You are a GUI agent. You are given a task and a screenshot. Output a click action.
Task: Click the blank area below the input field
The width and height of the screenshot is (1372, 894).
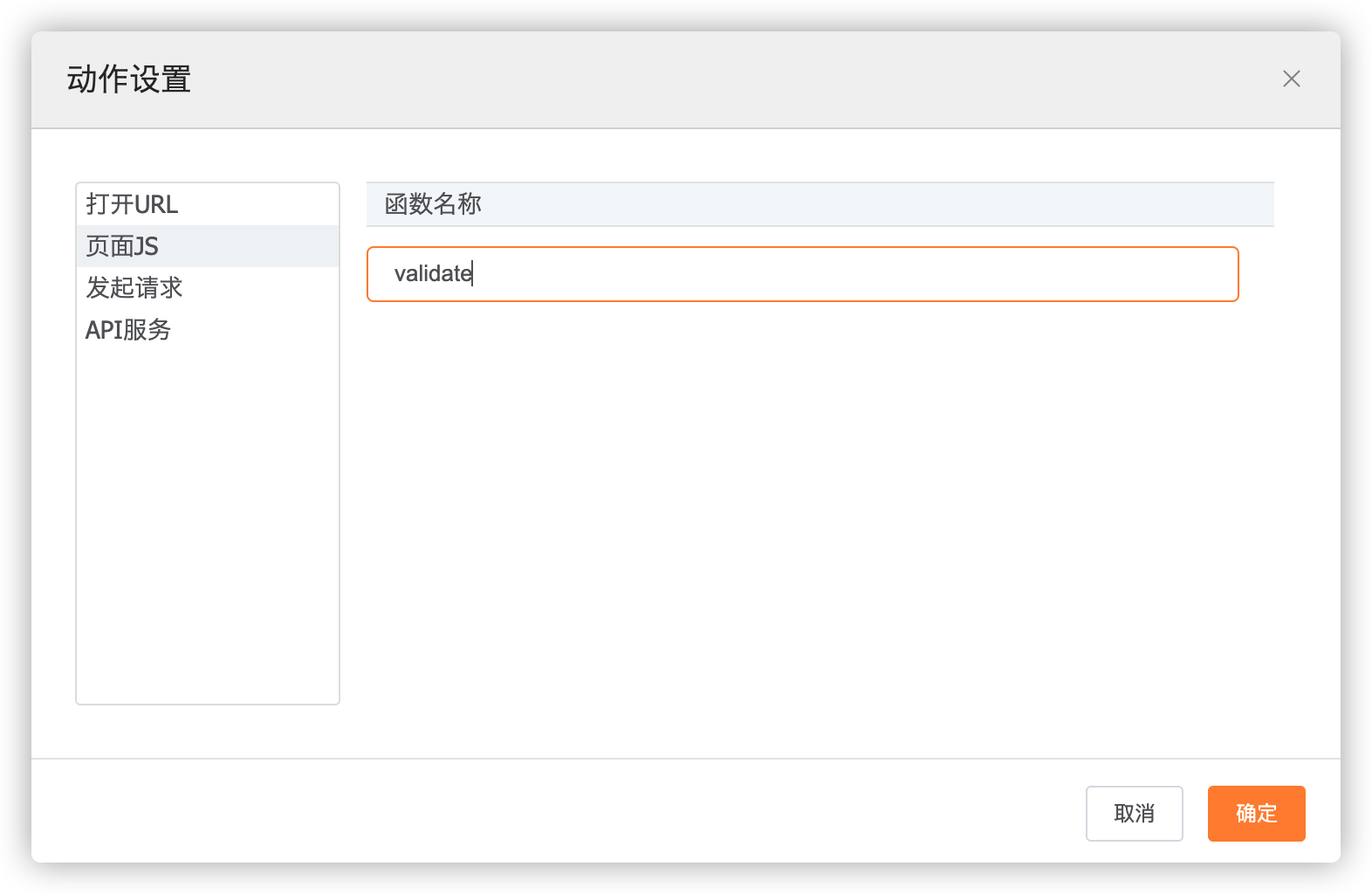[819, 524]
